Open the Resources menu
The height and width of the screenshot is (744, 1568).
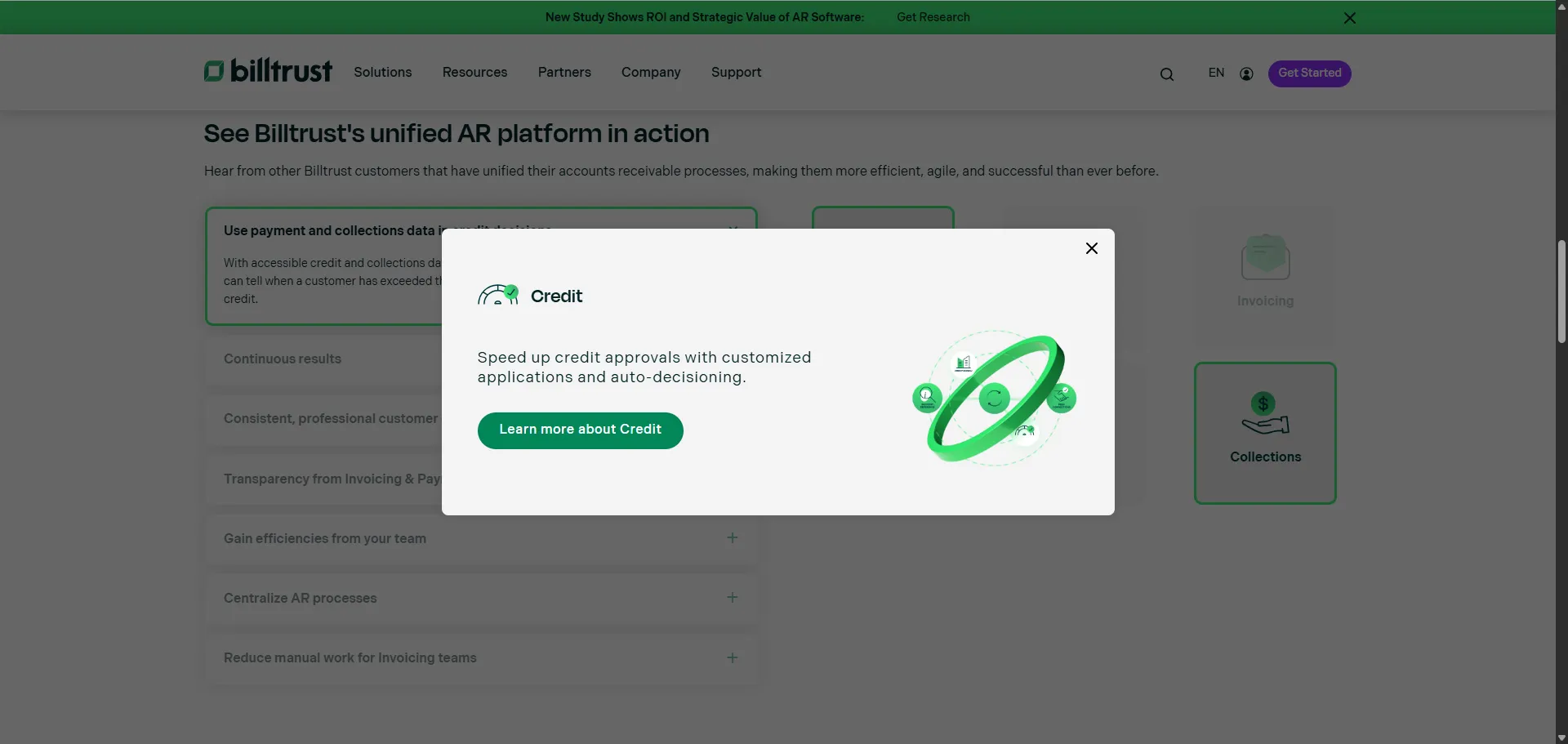tap(474, 72)
